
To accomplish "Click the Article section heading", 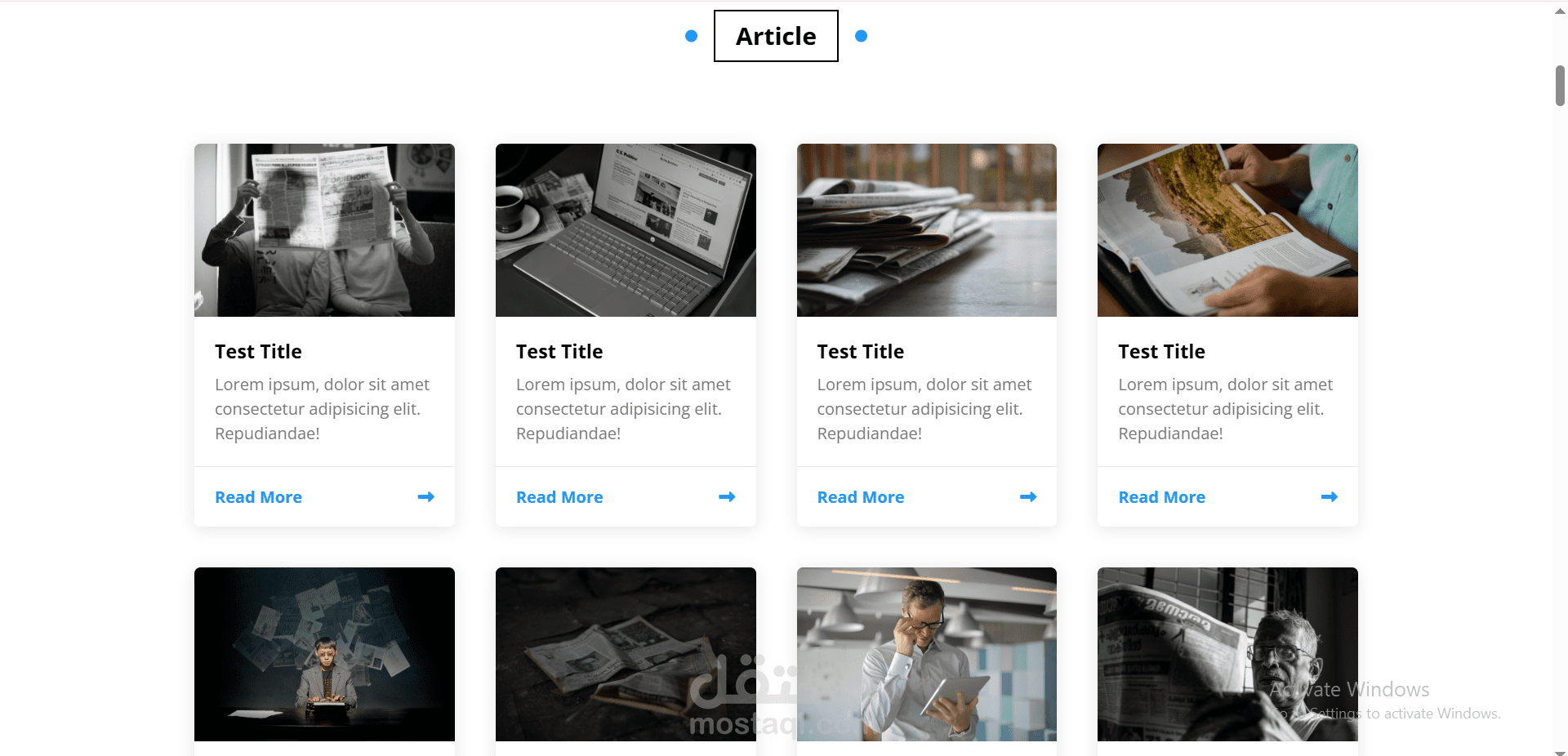I will coord(776,36).
